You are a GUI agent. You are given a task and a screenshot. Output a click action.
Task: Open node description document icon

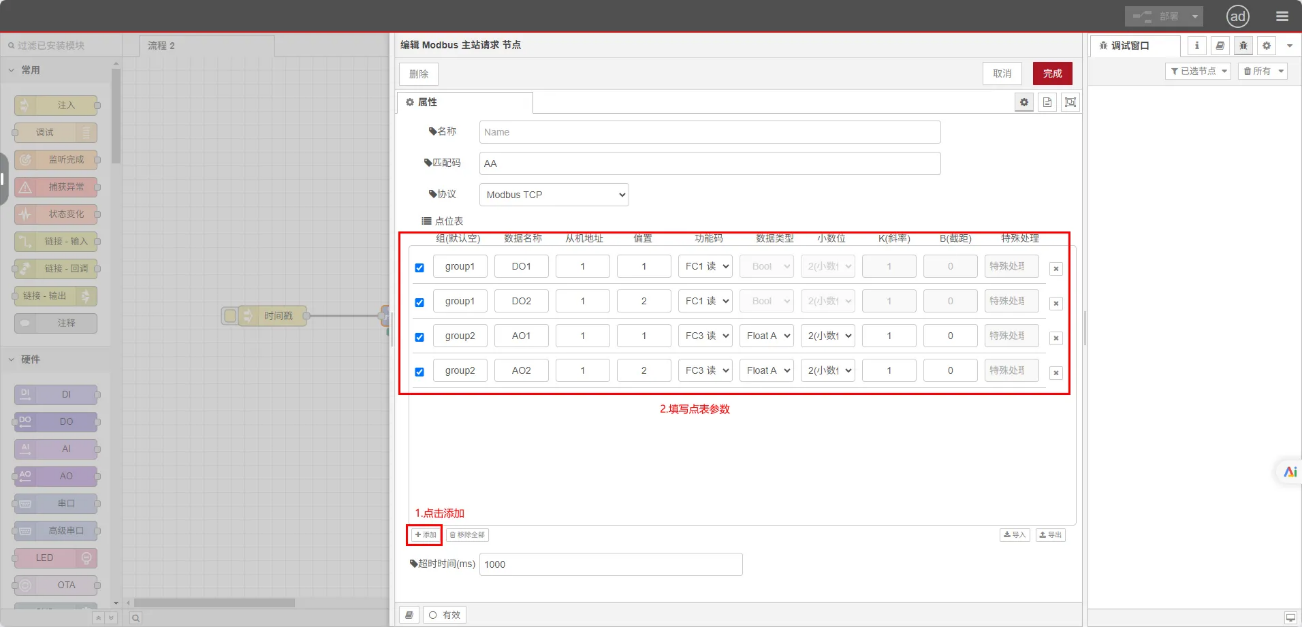click(1047, 102)
